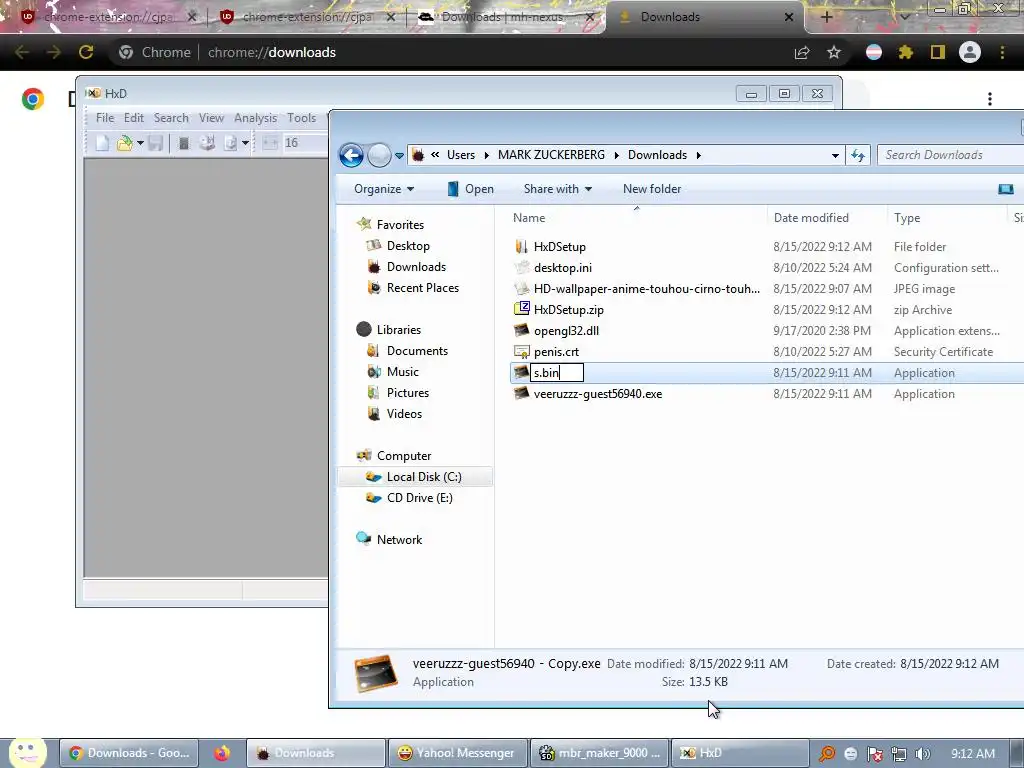Image resolution: width=1024 pixels, height=768 pixels.
Task: Click the Explorer forward navigation button
Action: [379, 155]
